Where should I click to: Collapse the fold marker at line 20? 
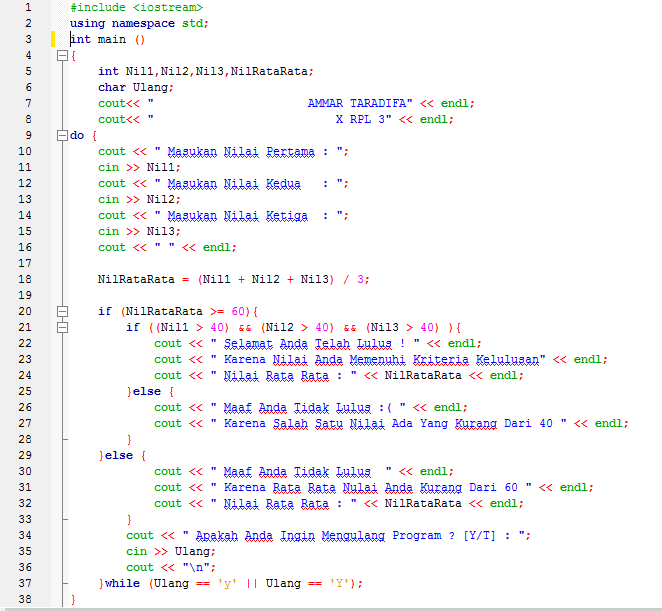click(62, 312)
